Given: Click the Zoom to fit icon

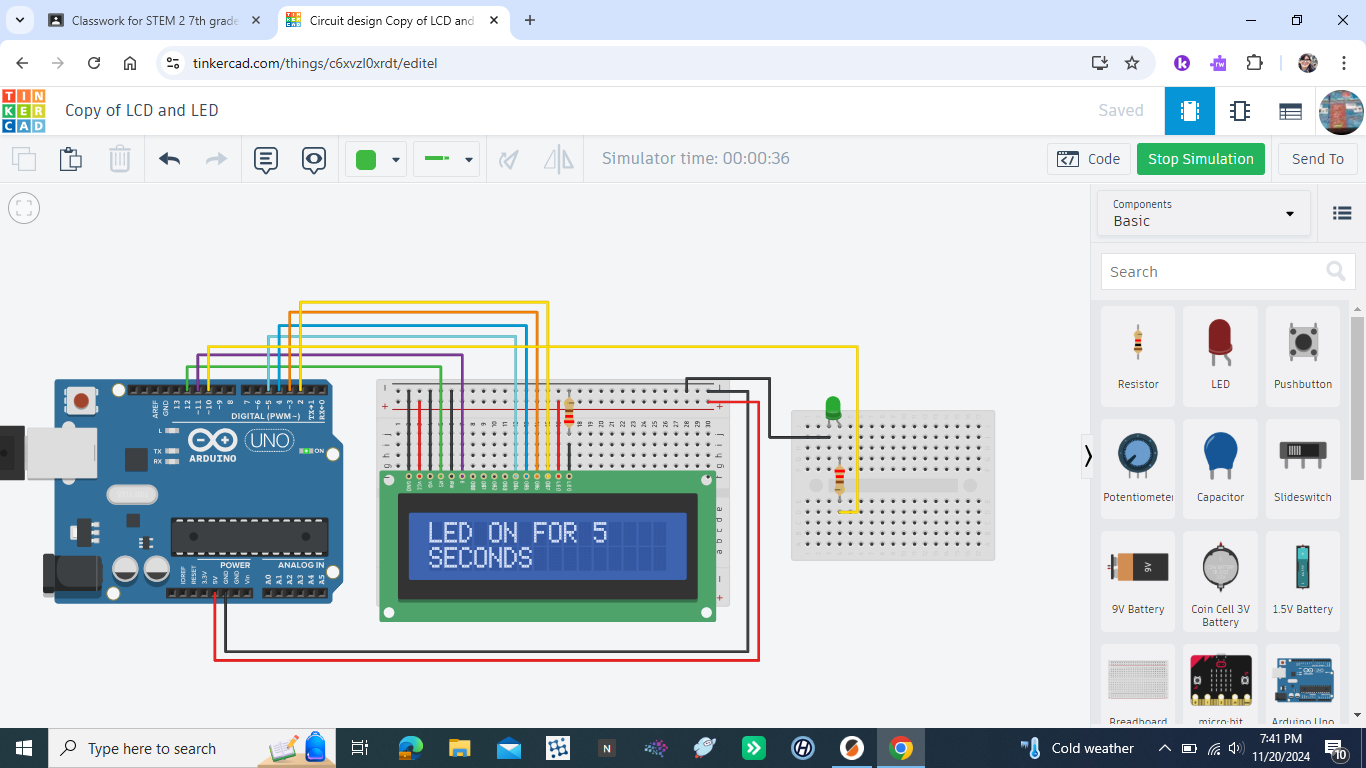Looking at the screenshot, I should 23,208.
